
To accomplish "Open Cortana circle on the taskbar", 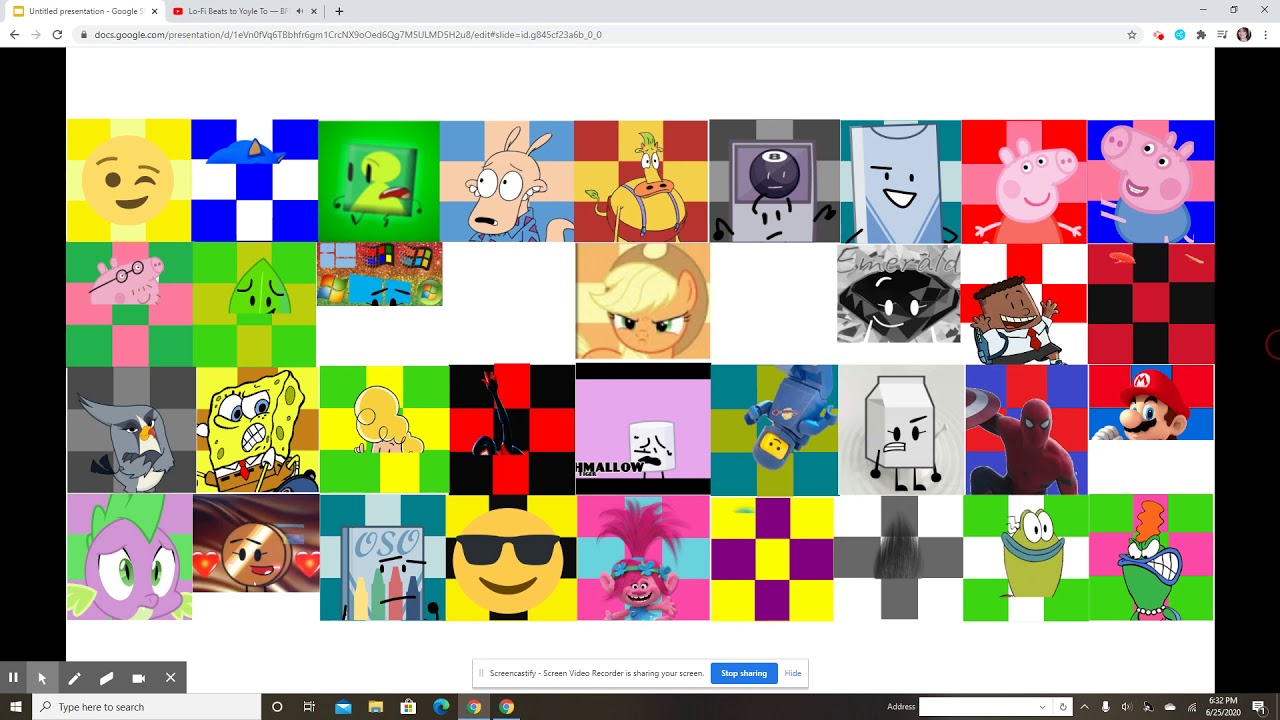I will click(277, 707).
